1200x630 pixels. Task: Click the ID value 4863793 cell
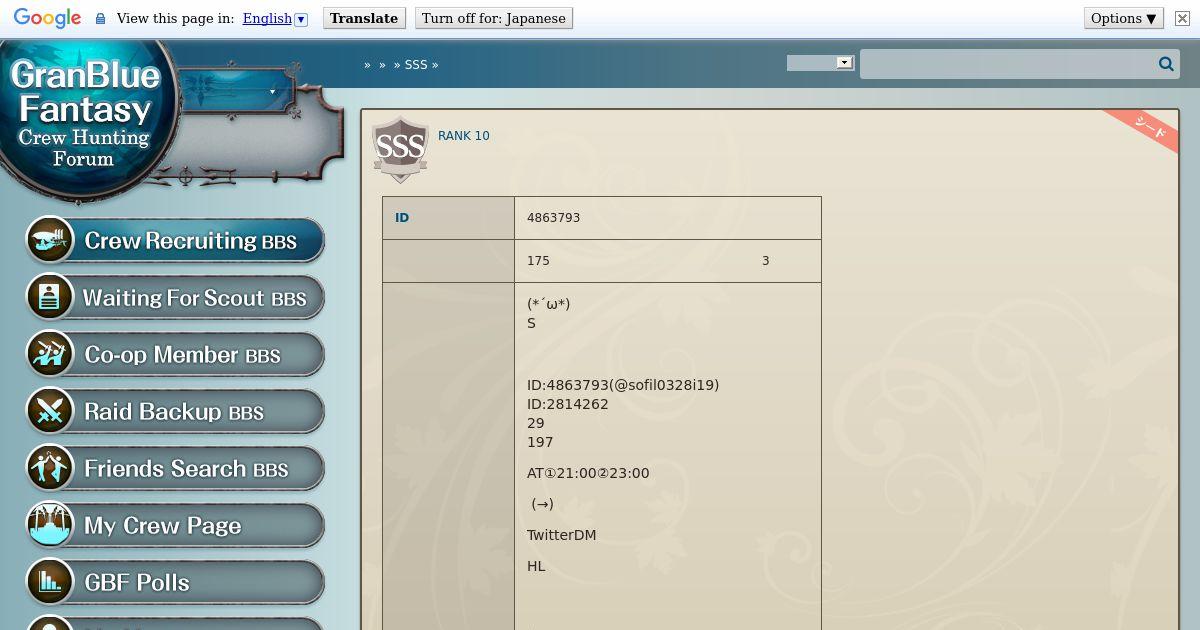pyautogui.click(x=668, y=218)
